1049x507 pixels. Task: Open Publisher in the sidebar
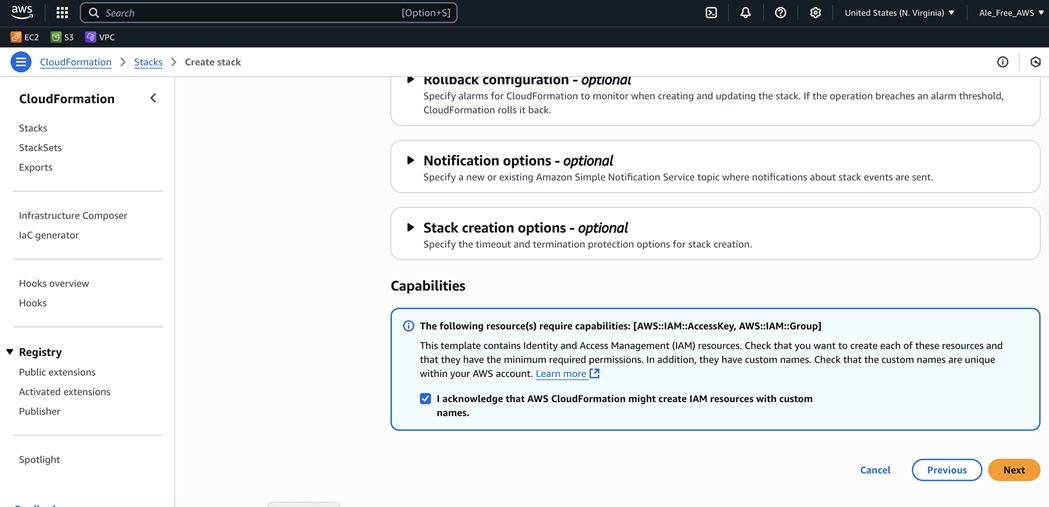39,411
